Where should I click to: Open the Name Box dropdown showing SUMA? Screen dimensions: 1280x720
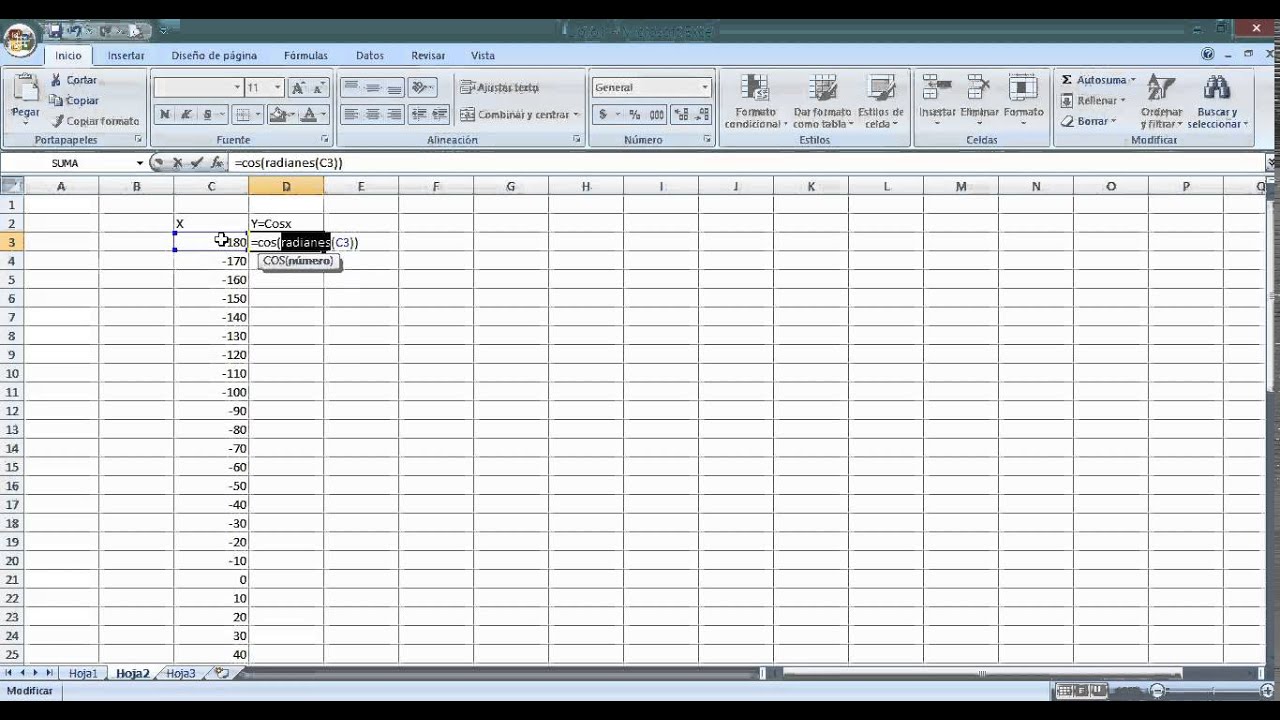click(140, 163)
